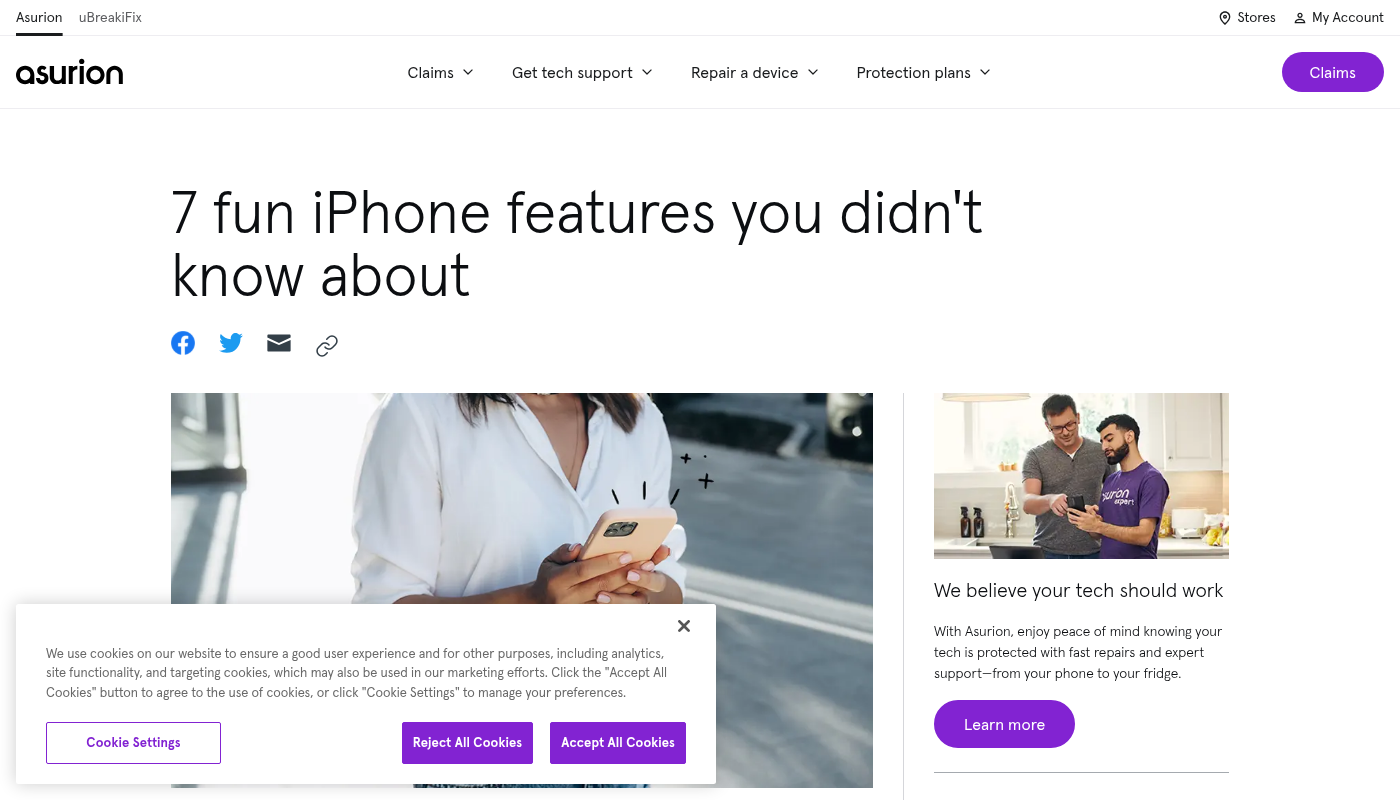Click the Asurion expert sidebar photo
The image size is (1400, 800).
[x=1081, y=476]
